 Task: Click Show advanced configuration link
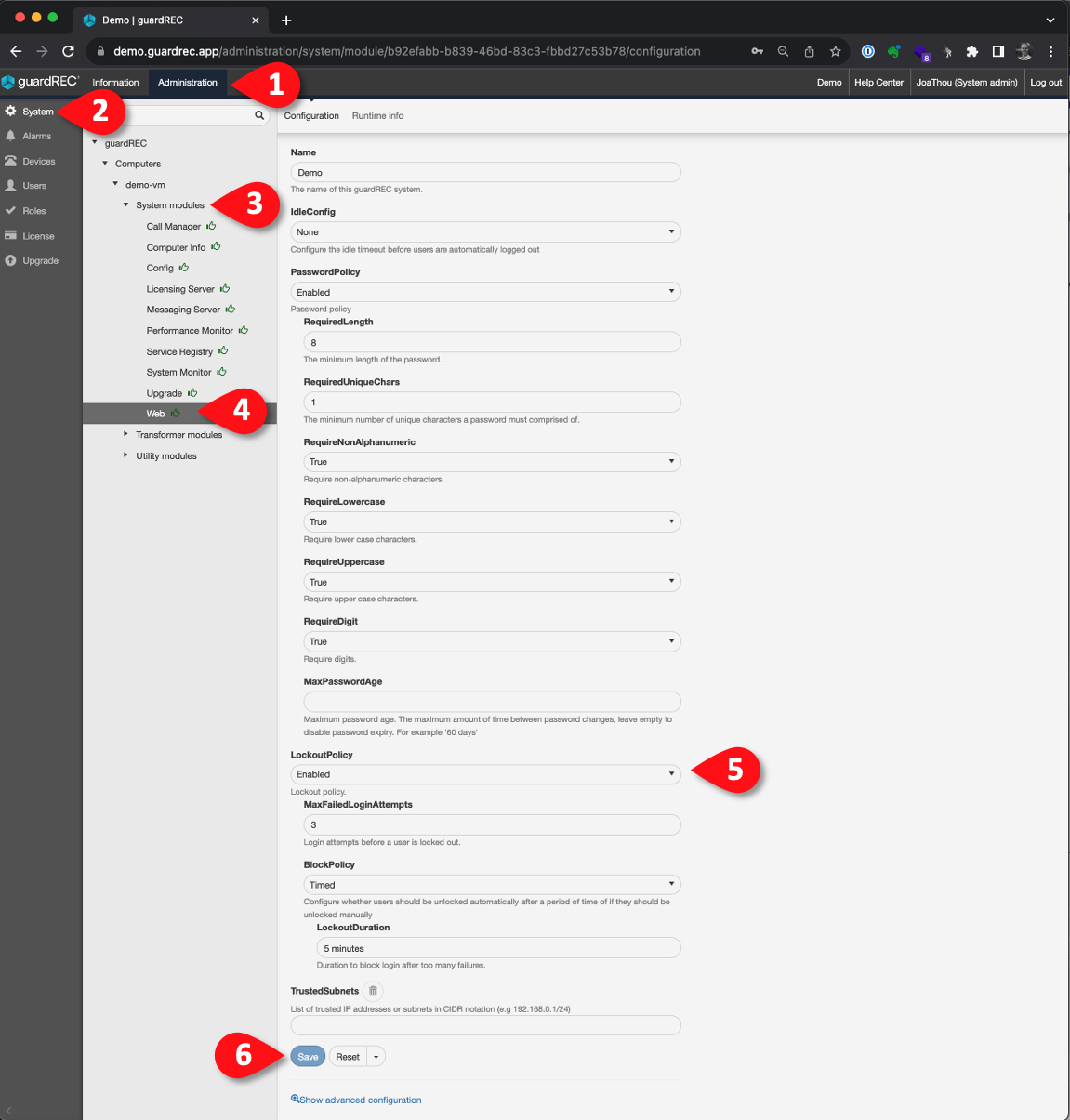pyautogui.click(x=360, y=1100)
